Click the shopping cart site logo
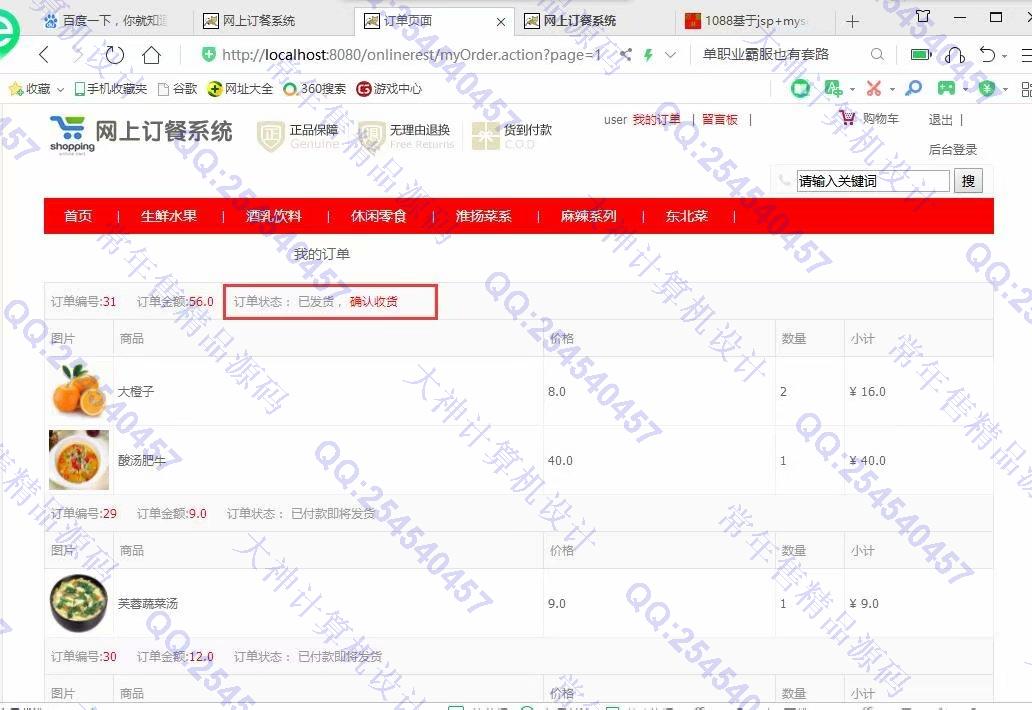This screenshot has width=1032, height=710. 70,134
